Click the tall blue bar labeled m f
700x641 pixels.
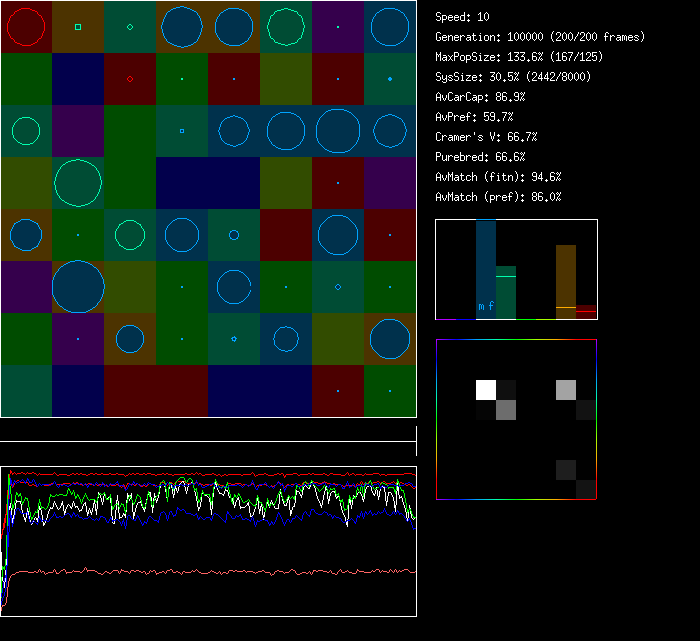coord(486,268)
